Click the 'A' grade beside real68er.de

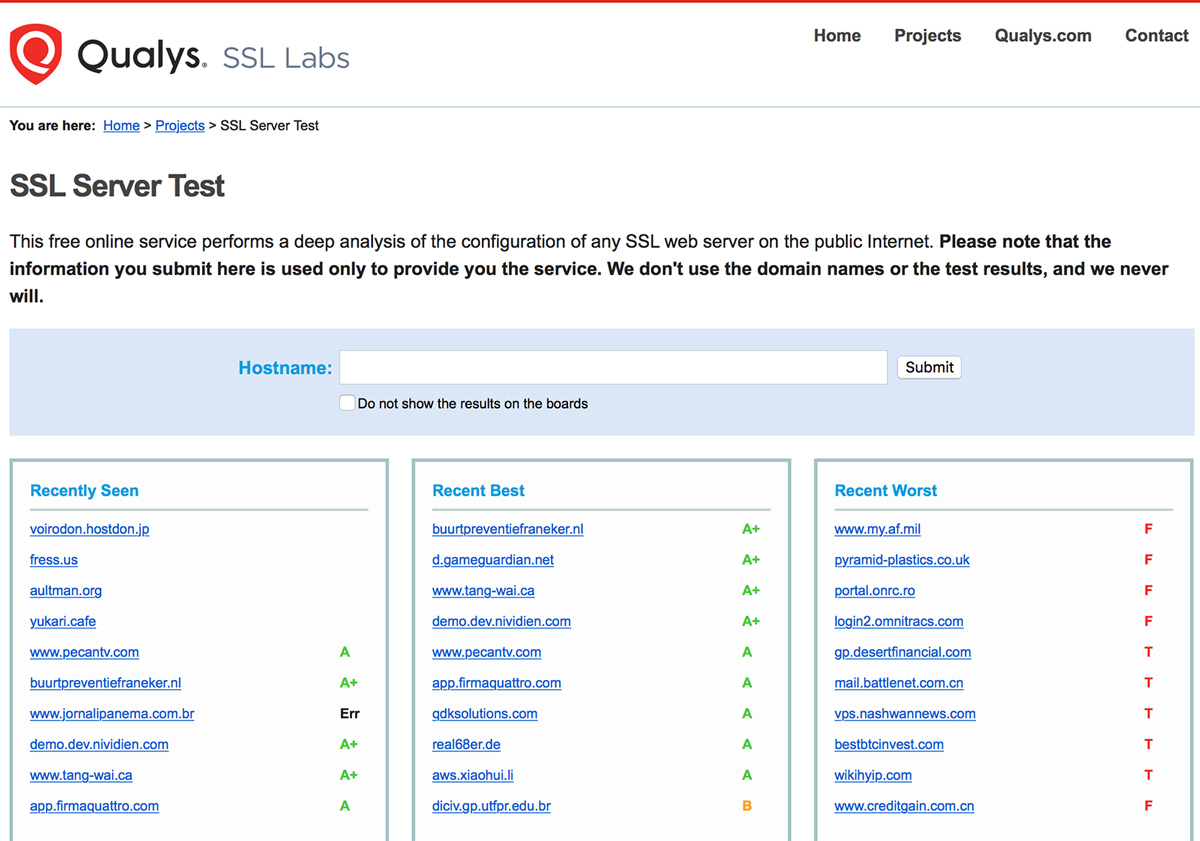(x=747, y=745)
